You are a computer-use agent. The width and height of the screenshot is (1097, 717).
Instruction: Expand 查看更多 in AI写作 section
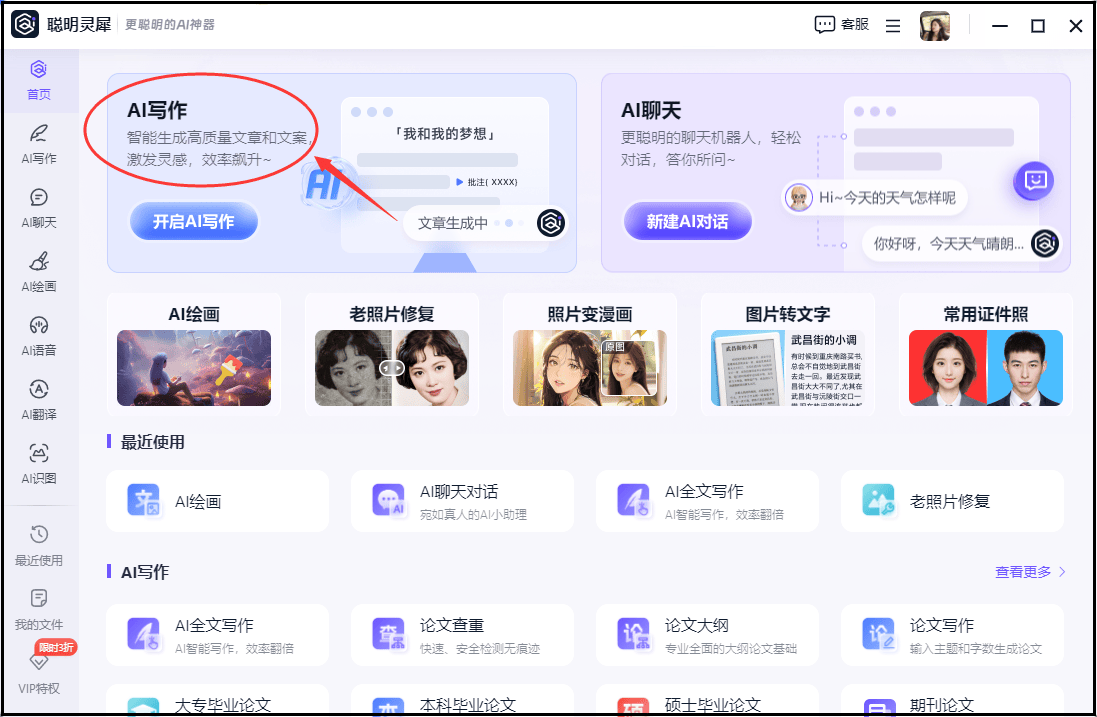point(1030,572)
